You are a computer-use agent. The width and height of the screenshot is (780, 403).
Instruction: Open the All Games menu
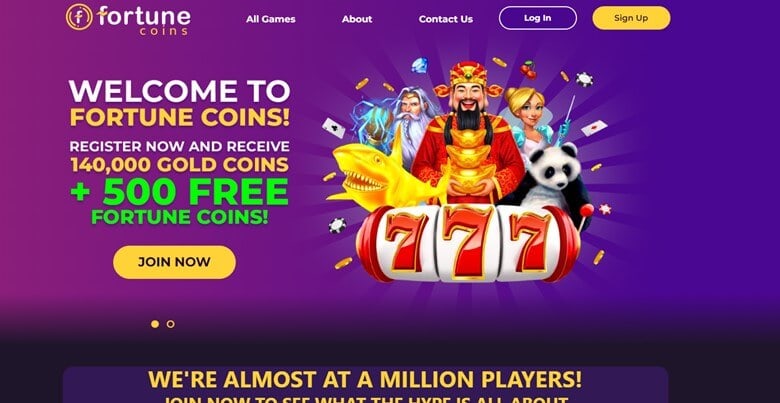(271, 19)
